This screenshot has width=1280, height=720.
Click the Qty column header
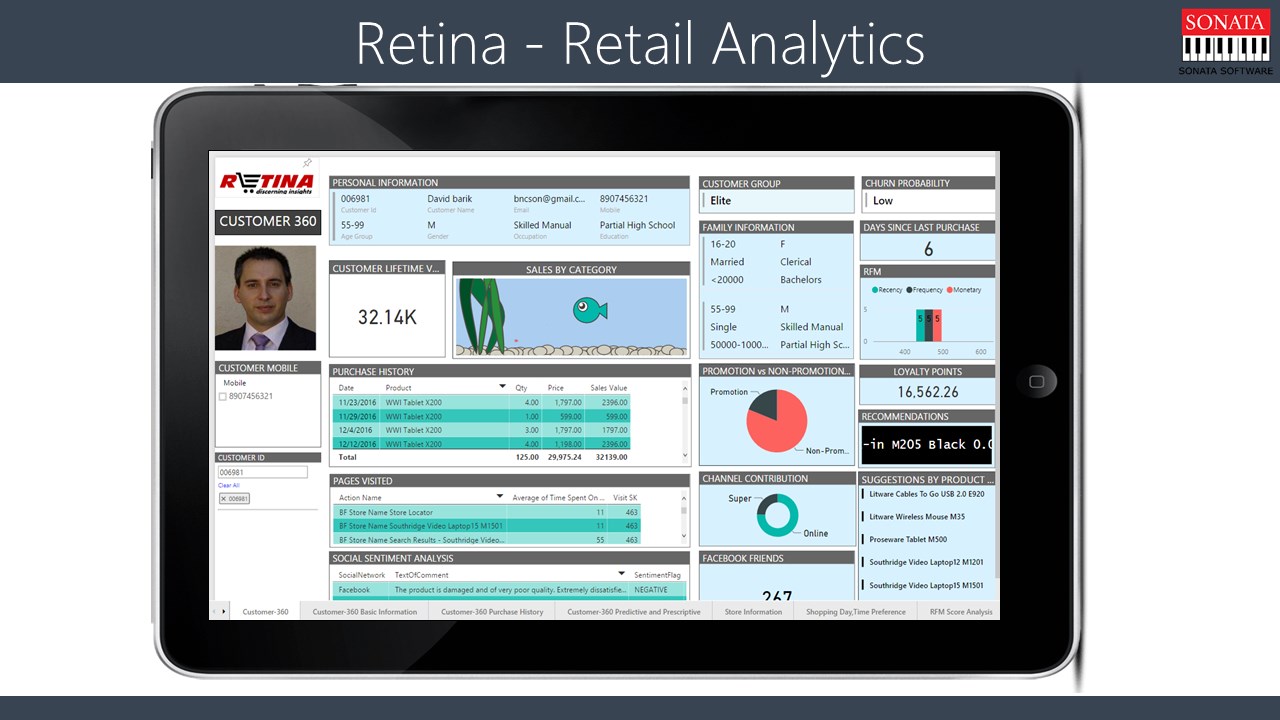521,387
